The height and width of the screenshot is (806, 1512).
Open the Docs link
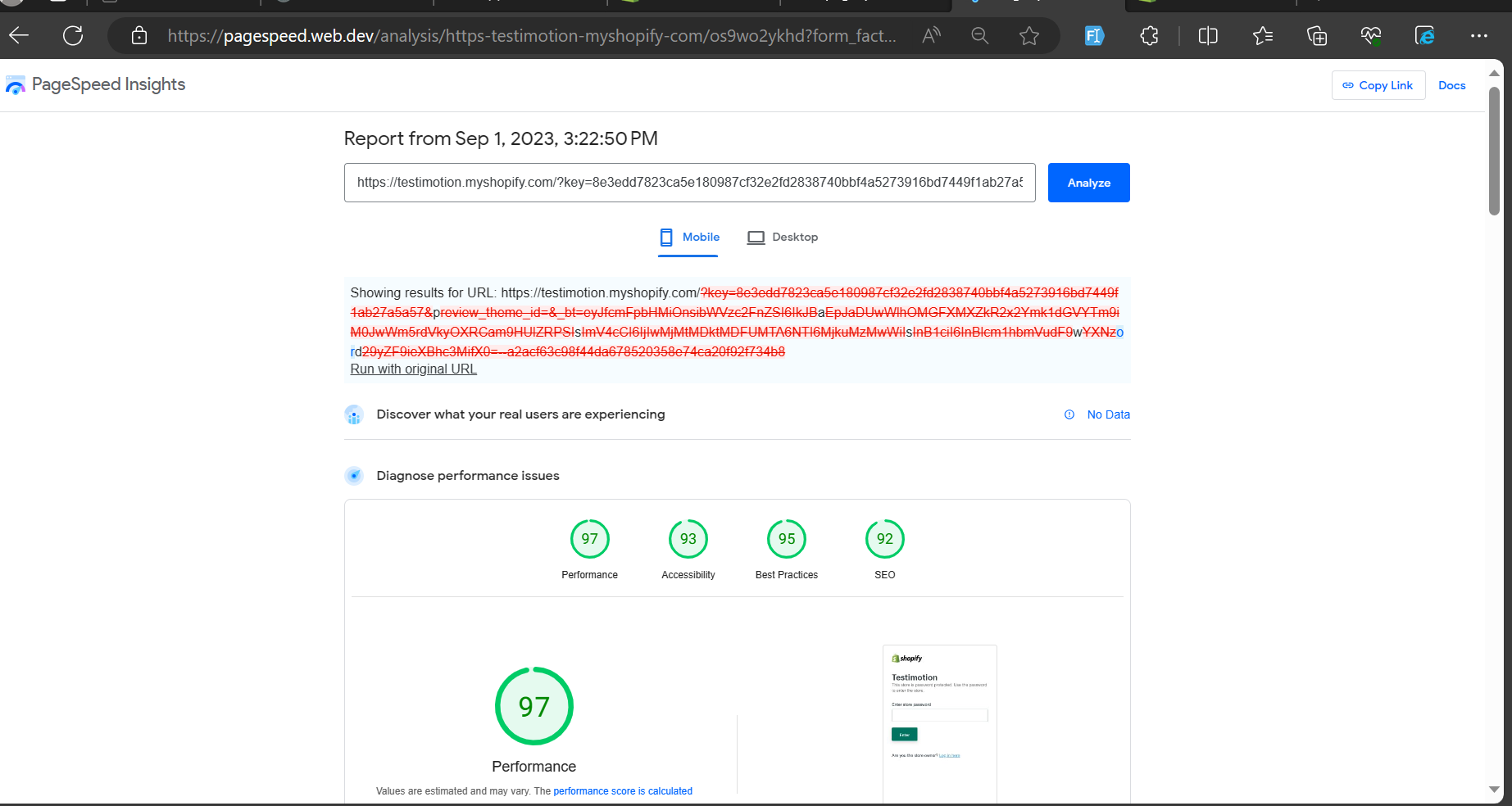1451,85
